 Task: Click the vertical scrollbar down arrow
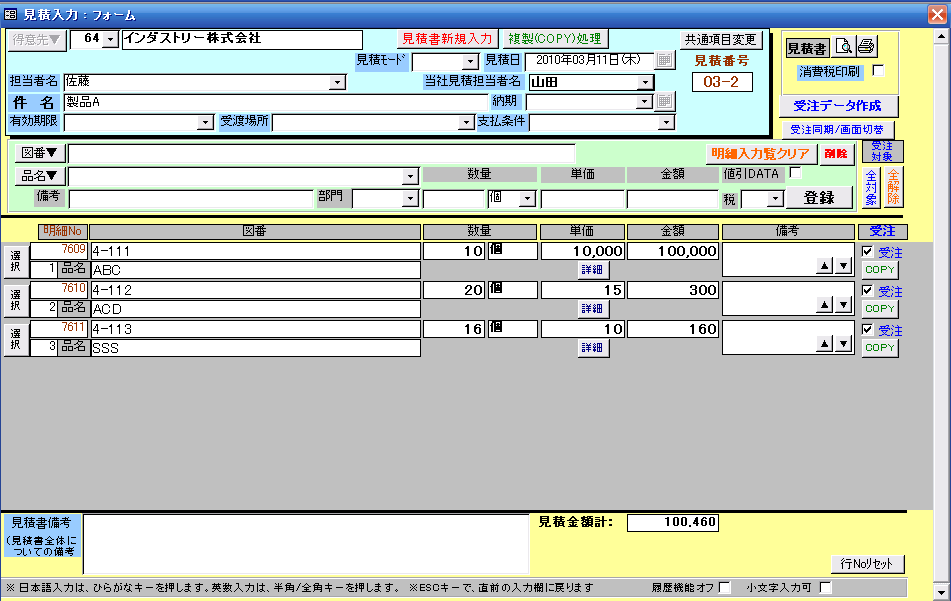coord(941,592)
